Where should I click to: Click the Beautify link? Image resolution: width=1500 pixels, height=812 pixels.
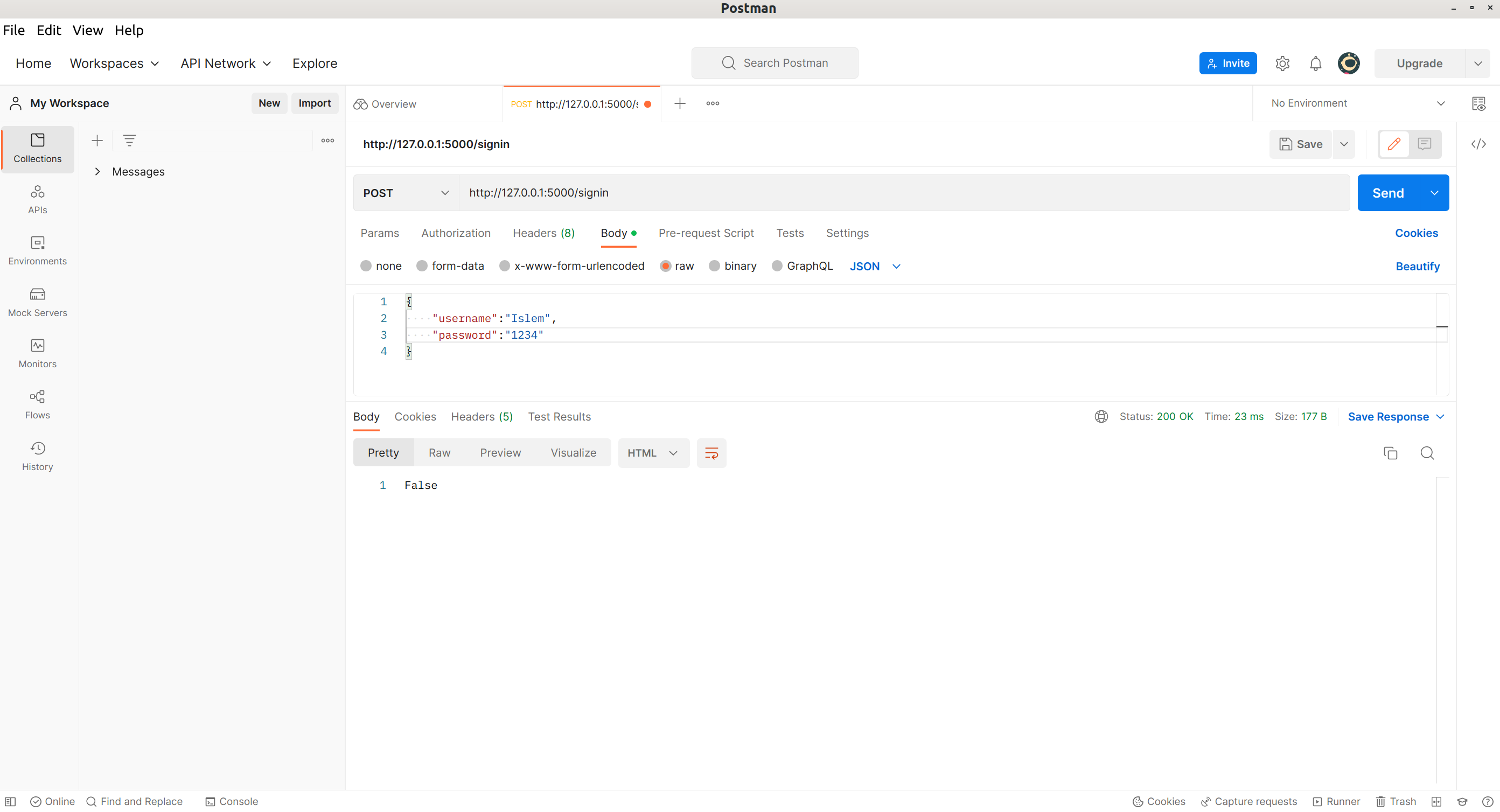(1417, 266)
